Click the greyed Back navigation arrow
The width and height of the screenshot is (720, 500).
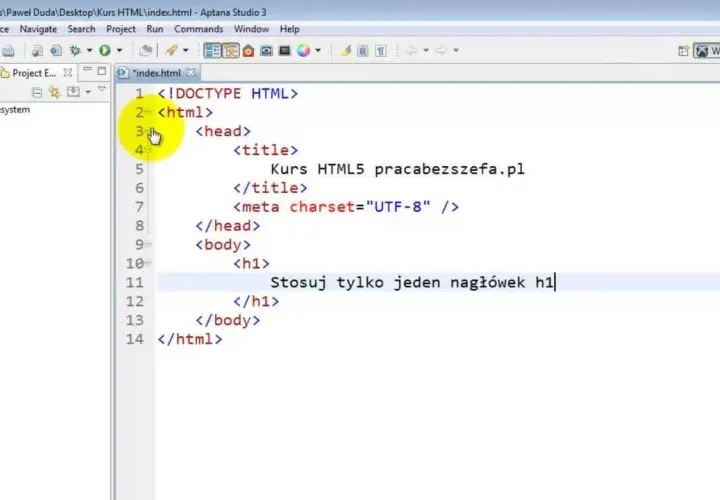(x=411, y=51)
